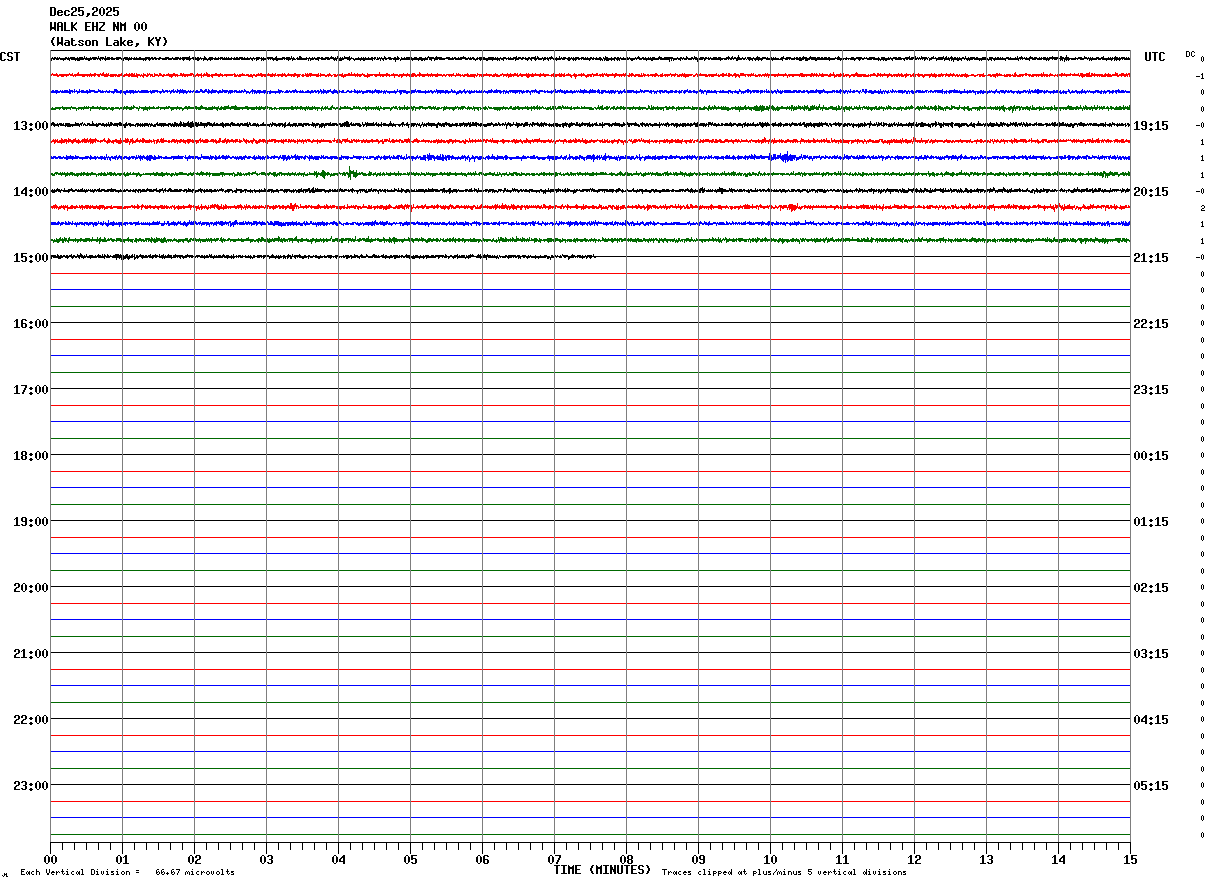Image resolution: width=1210 pixels, height=886 pixels.
Task: Select the 16:00 CST time label
Action: (31, 324)
